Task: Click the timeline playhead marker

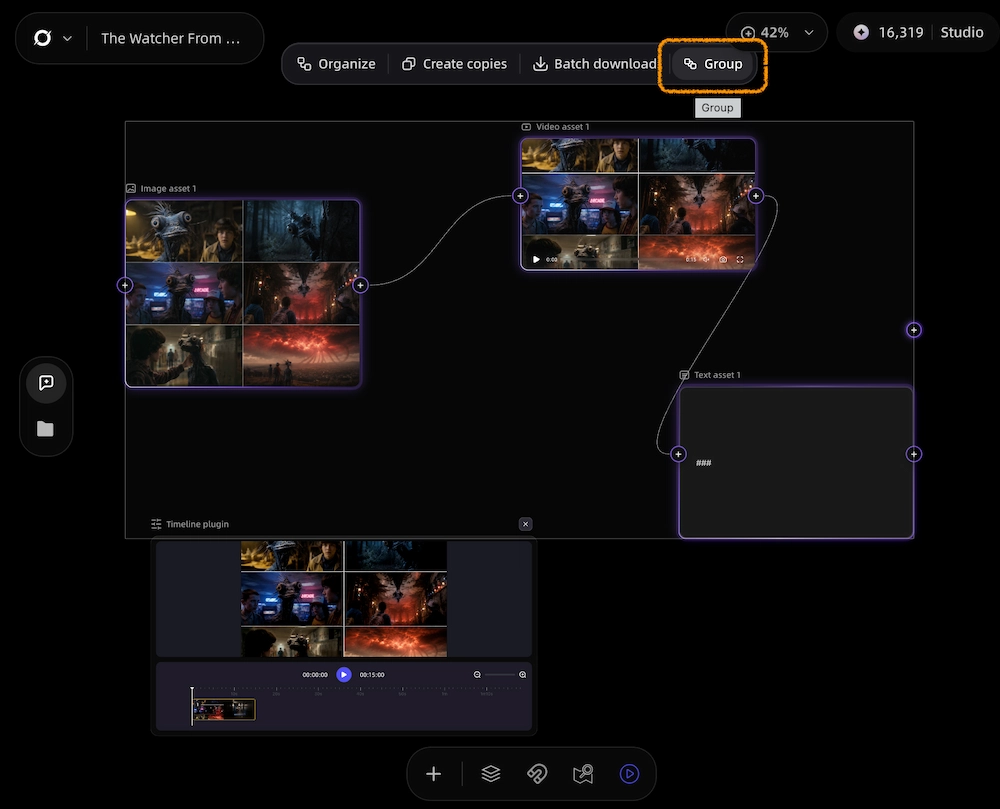Action: click(x=192, y=705)
